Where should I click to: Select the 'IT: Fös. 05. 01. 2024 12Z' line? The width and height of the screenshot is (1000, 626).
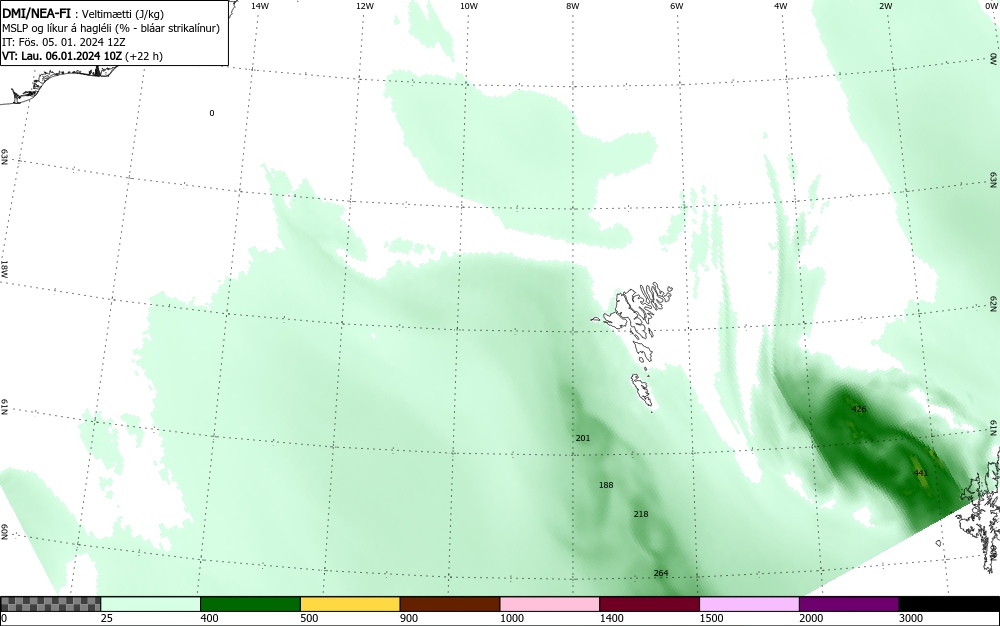(x=64, y=42)
